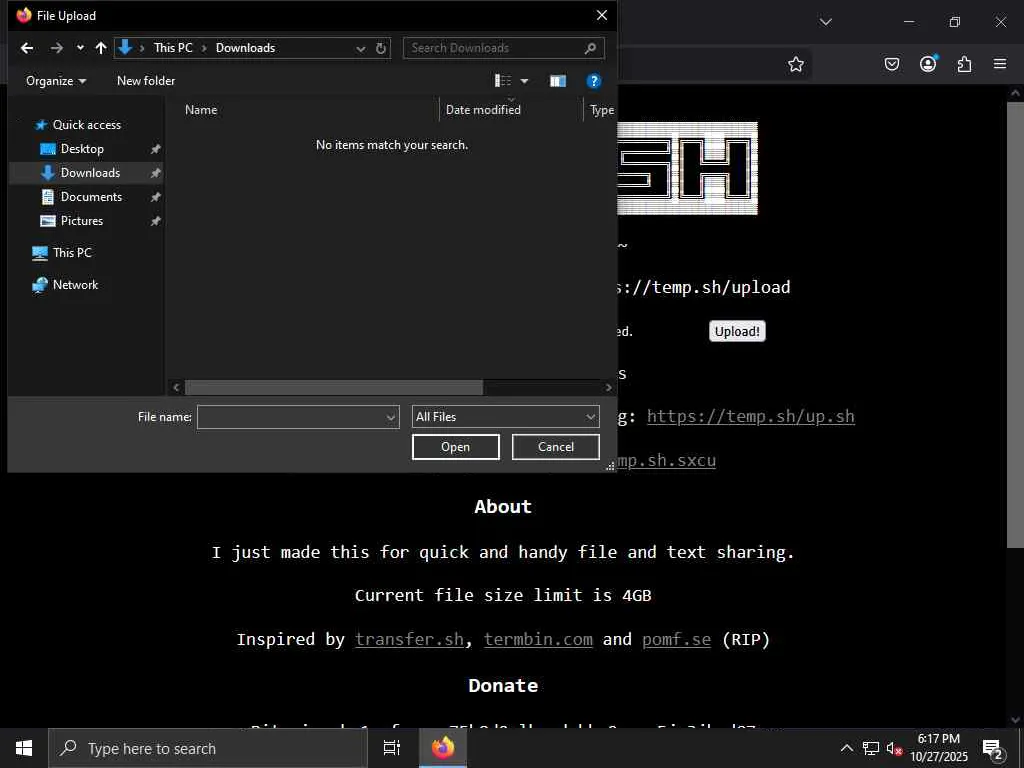1024x768 pixels.
Task: Click the Upload! button on the web page
Action: point(737,331)
